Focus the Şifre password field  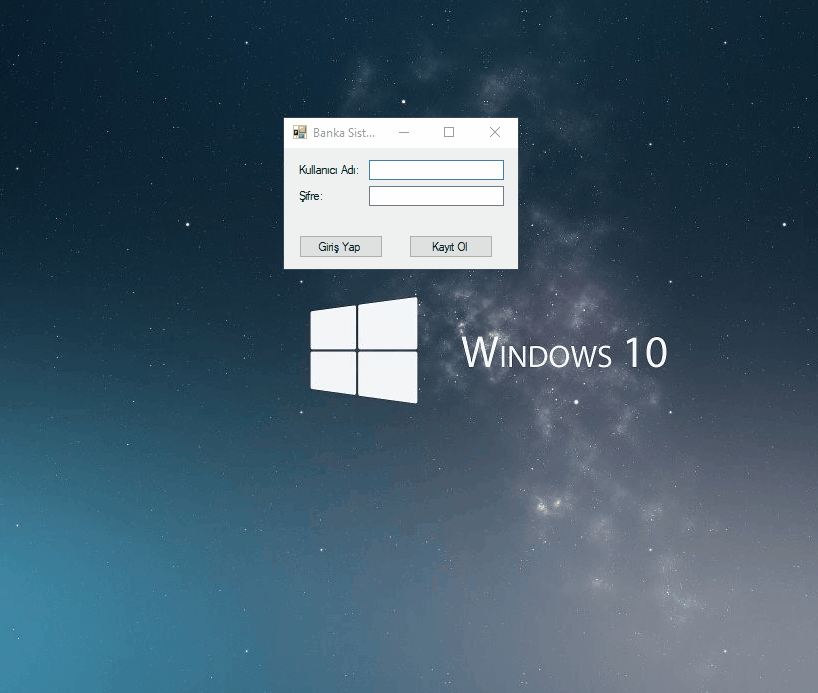436,196
